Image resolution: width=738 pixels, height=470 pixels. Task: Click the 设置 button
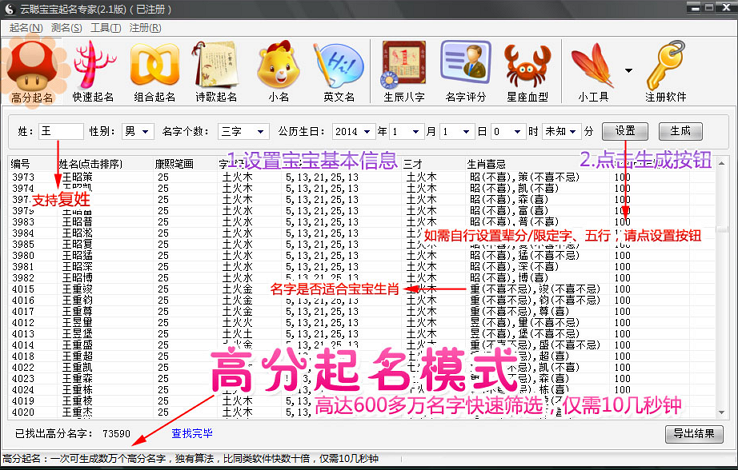[625, 131]
